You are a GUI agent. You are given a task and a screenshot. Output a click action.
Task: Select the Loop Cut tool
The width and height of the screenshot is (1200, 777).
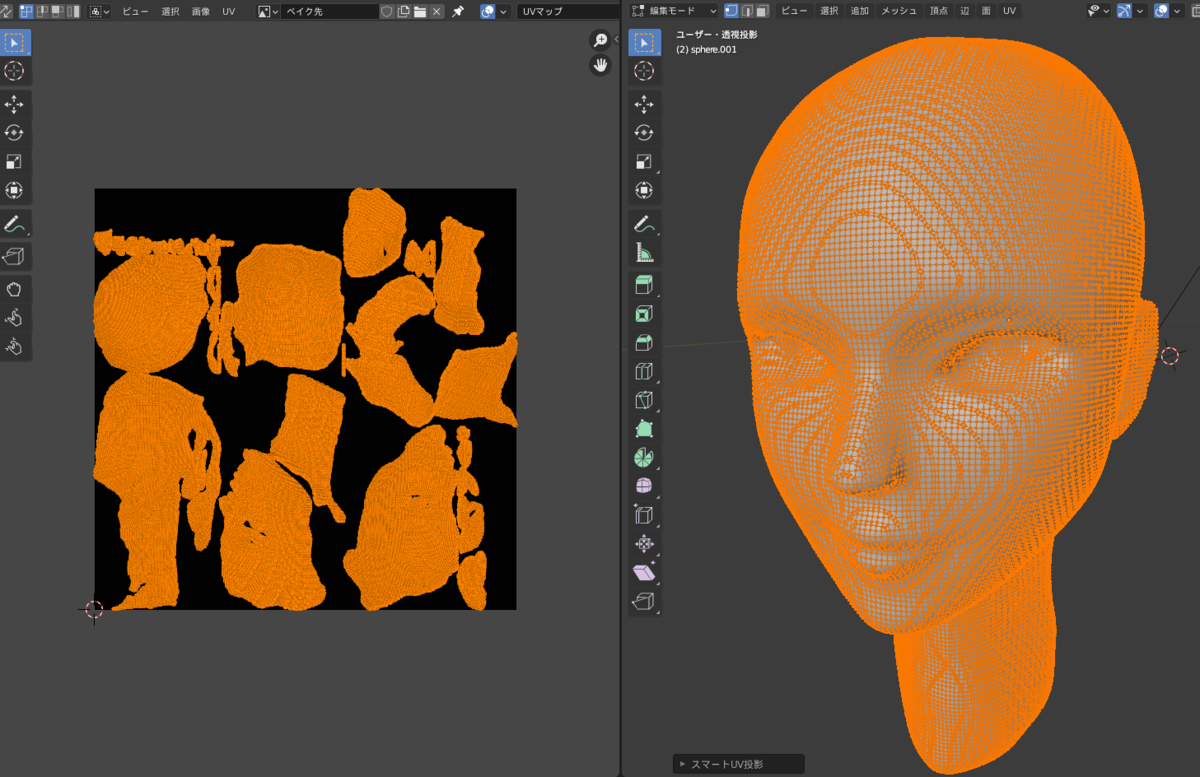click(644, 372)
